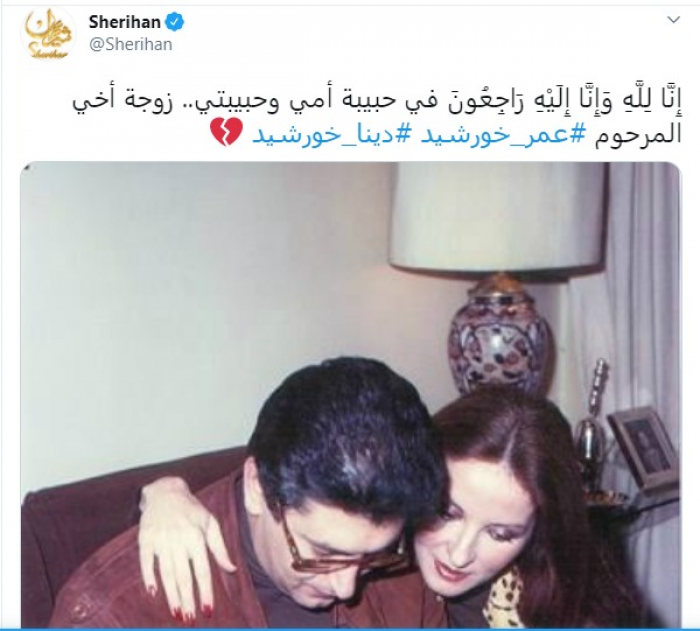Expand the tweet options chevron
The image size is (700, 631).
tap(673, 20)
